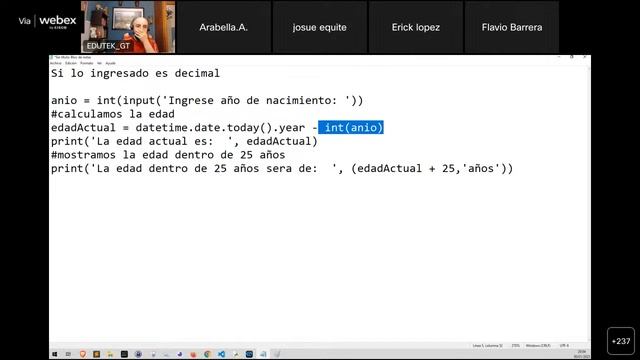Viewport: 640px width, 360px height.
Task: Open the Windows Start menu
Action: (x=54, y=354)
